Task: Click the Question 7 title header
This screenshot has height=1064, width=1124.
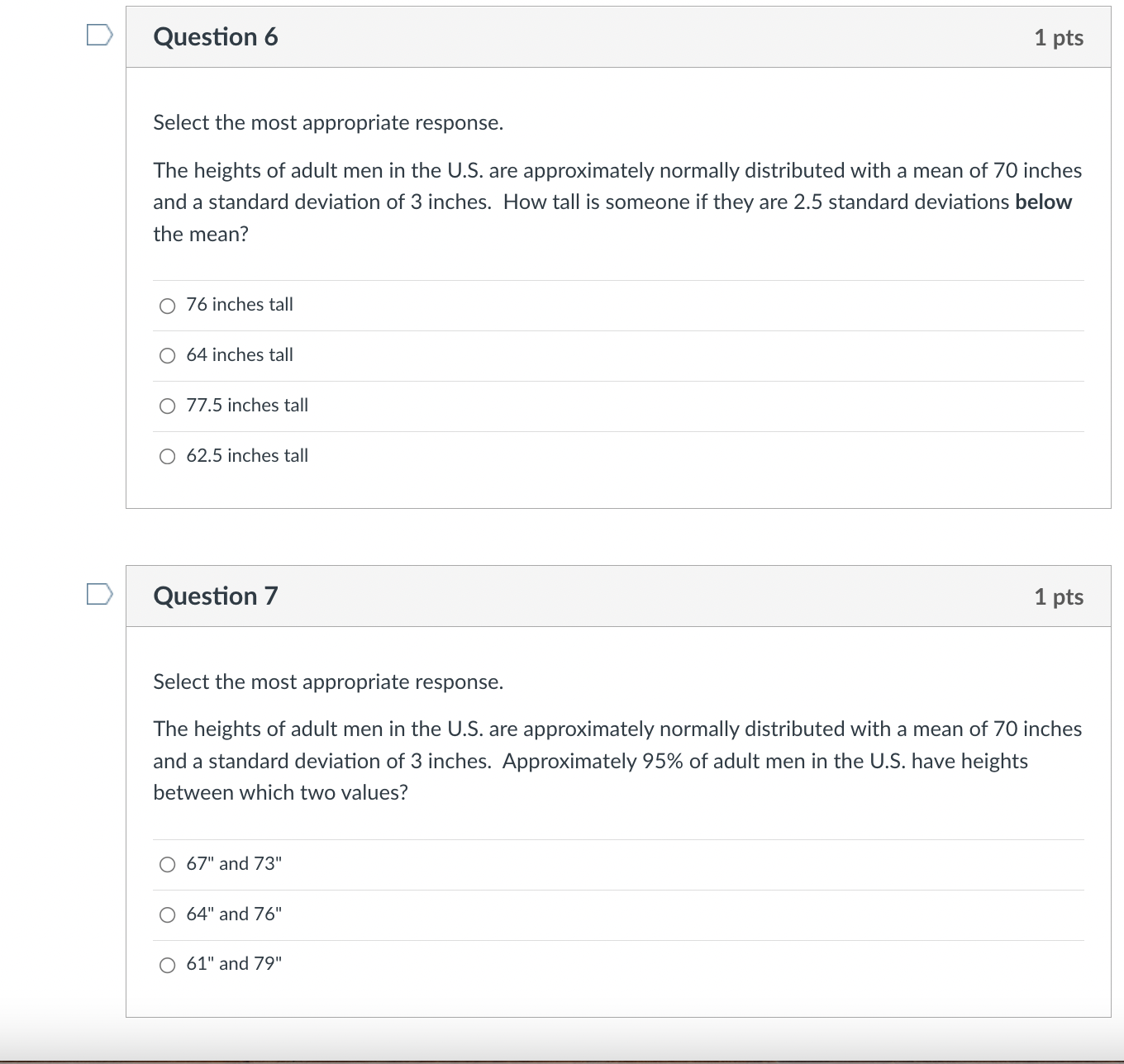Action: coord(216,595)
